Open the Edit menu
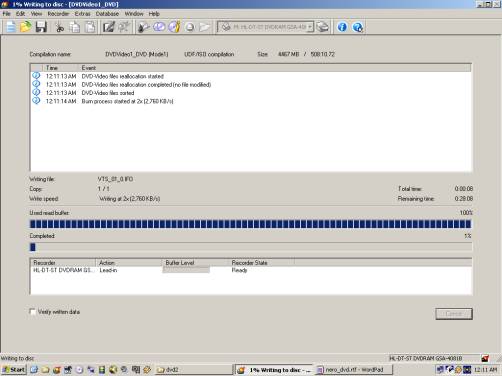Image resolution: width=502 pixels, height=376 pixels. click(20, 14)
